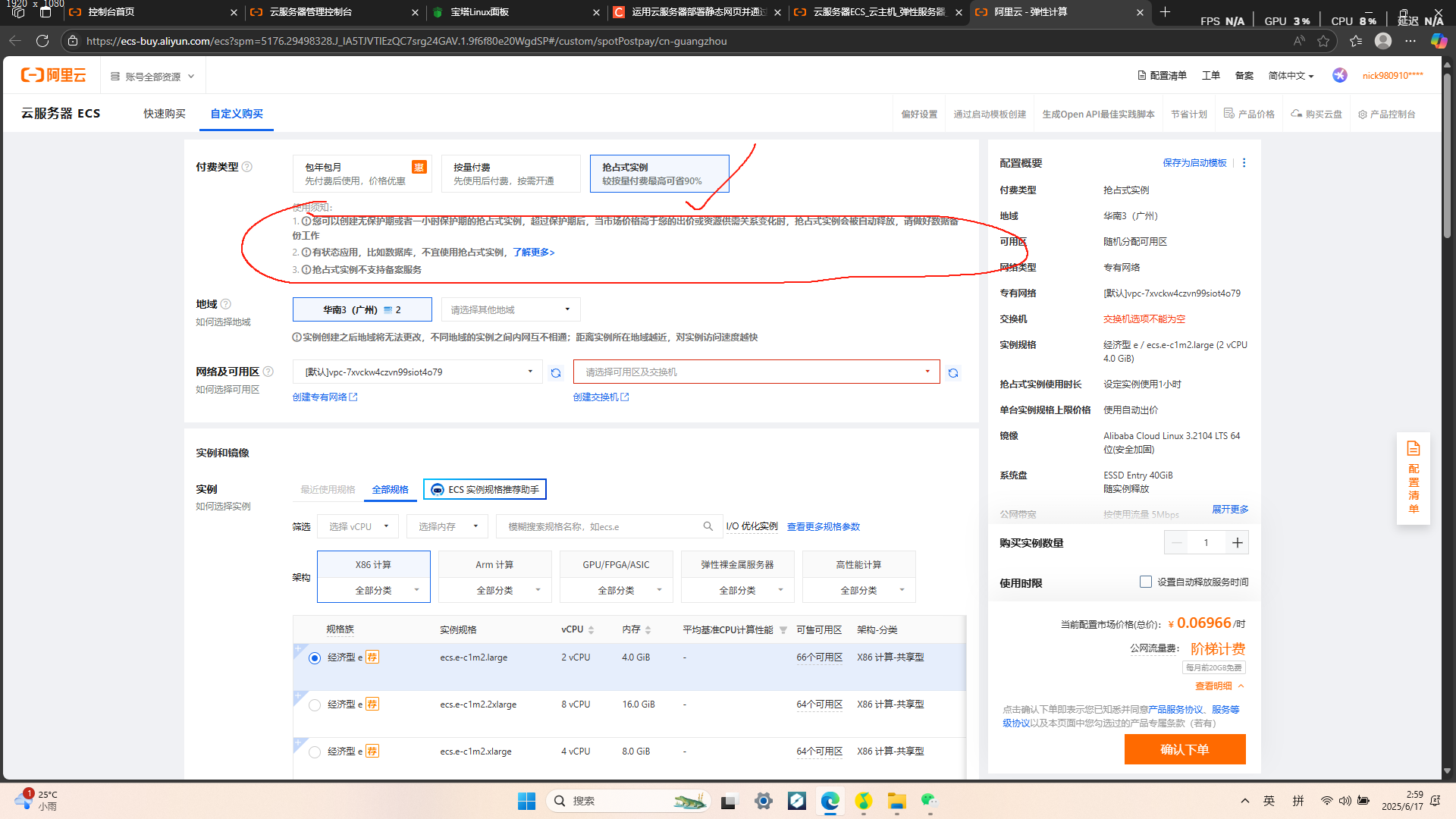The width and height of the screenshot is (1456, 819).
Task: Open Windows Start menu
Action: click(x=526, y=801)
